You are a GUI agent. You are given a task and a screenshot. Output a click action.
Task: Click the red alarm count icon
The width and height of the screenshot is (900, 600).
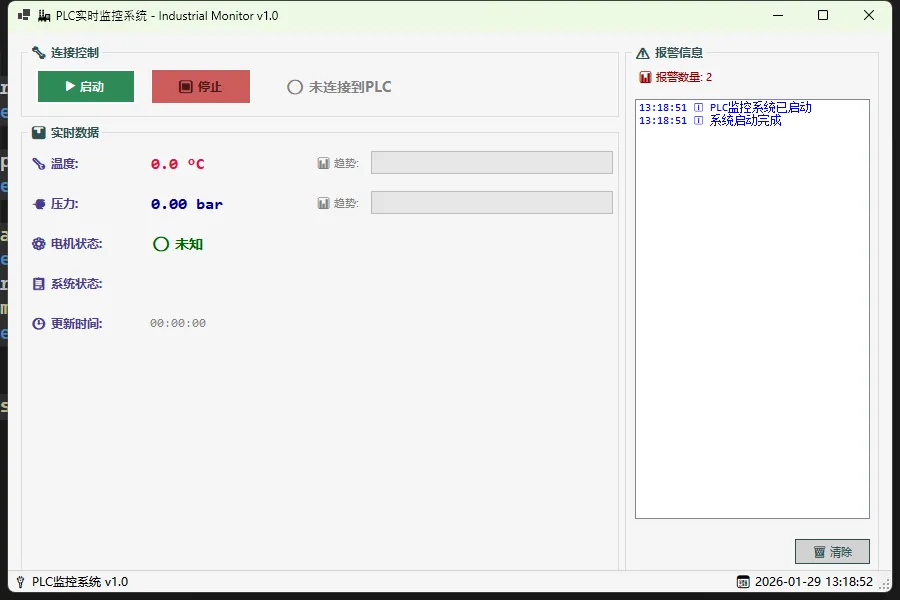click(x=645, y=77)
